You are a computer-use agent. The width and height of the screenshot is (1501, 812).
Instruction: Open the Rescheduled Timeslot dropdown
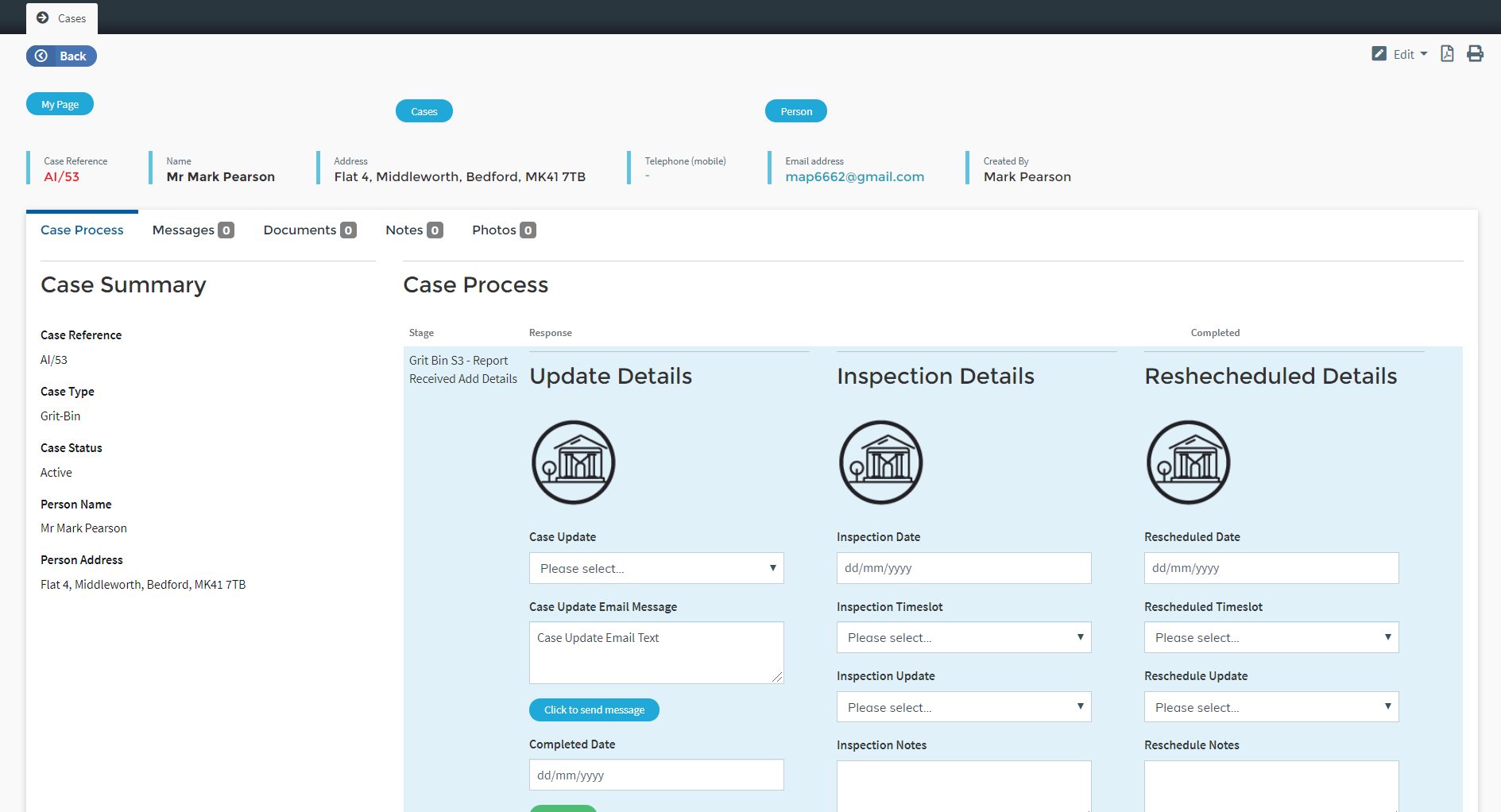click(1271, 637)
